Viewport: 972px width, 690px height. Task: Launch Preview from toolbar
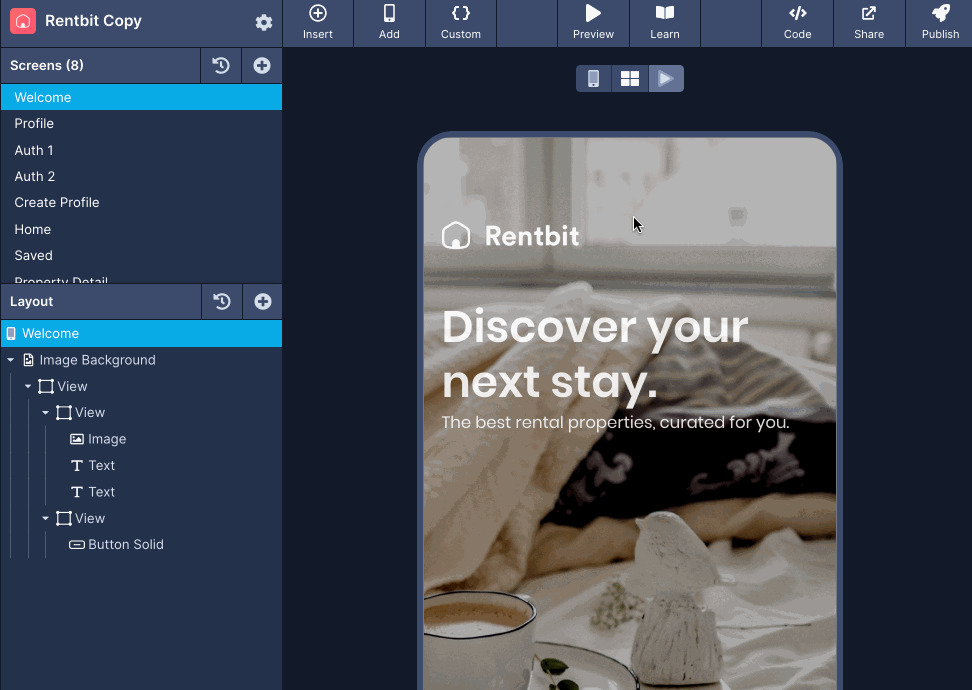593,23
